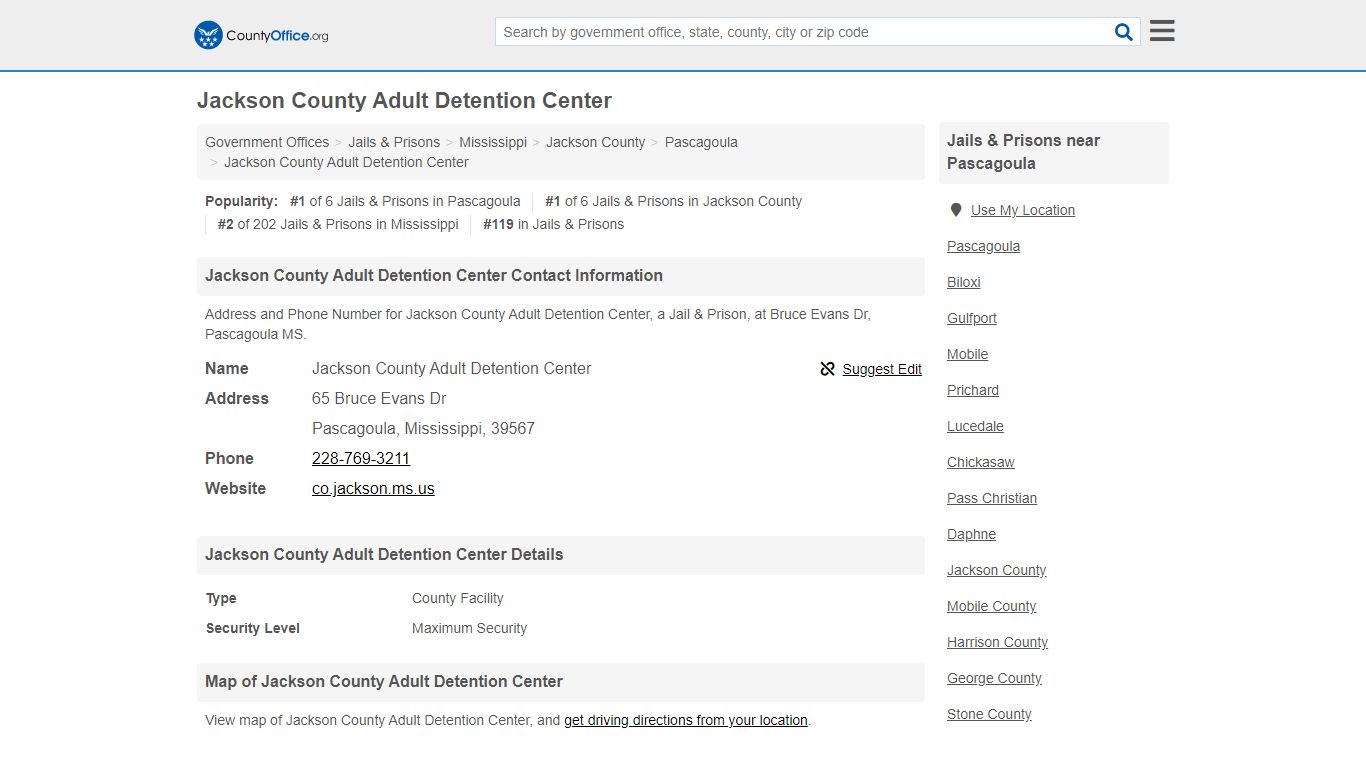Click Contact Information section heading
This screenshot has height=768, width=1366.
pos(434,275)
